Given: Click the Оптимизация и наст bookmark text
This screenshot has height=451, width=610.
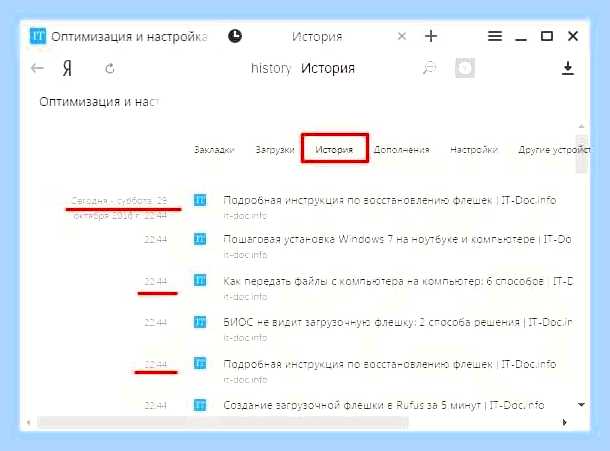Looking at the screenshot, I should 99,102.
